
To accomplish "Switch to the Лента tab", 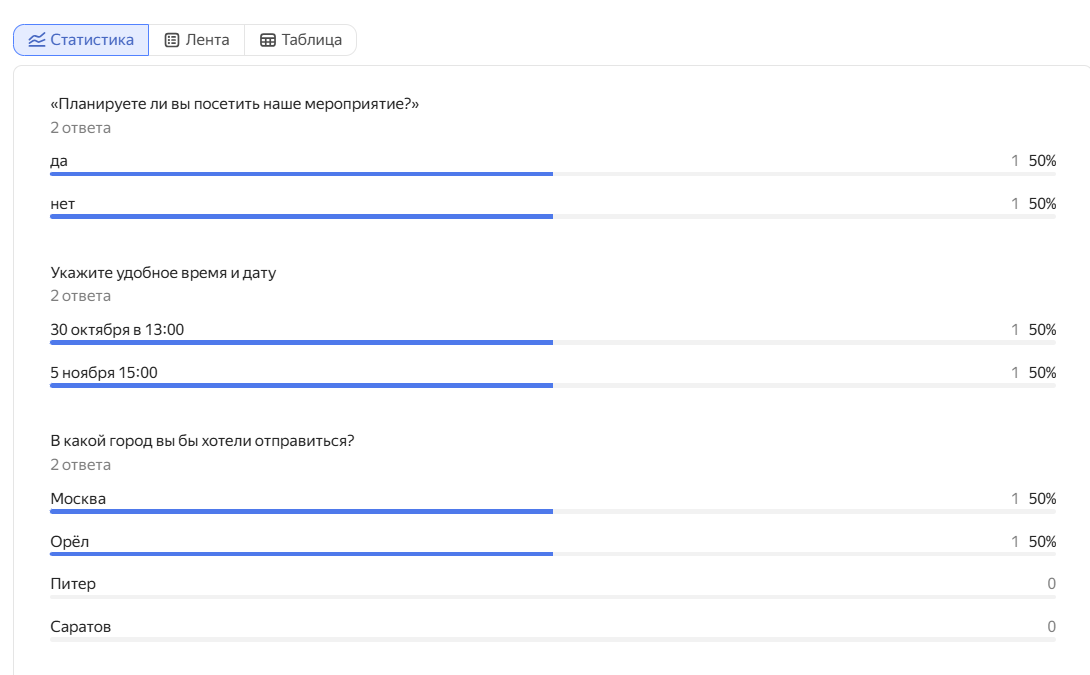I will coord(197,40).
